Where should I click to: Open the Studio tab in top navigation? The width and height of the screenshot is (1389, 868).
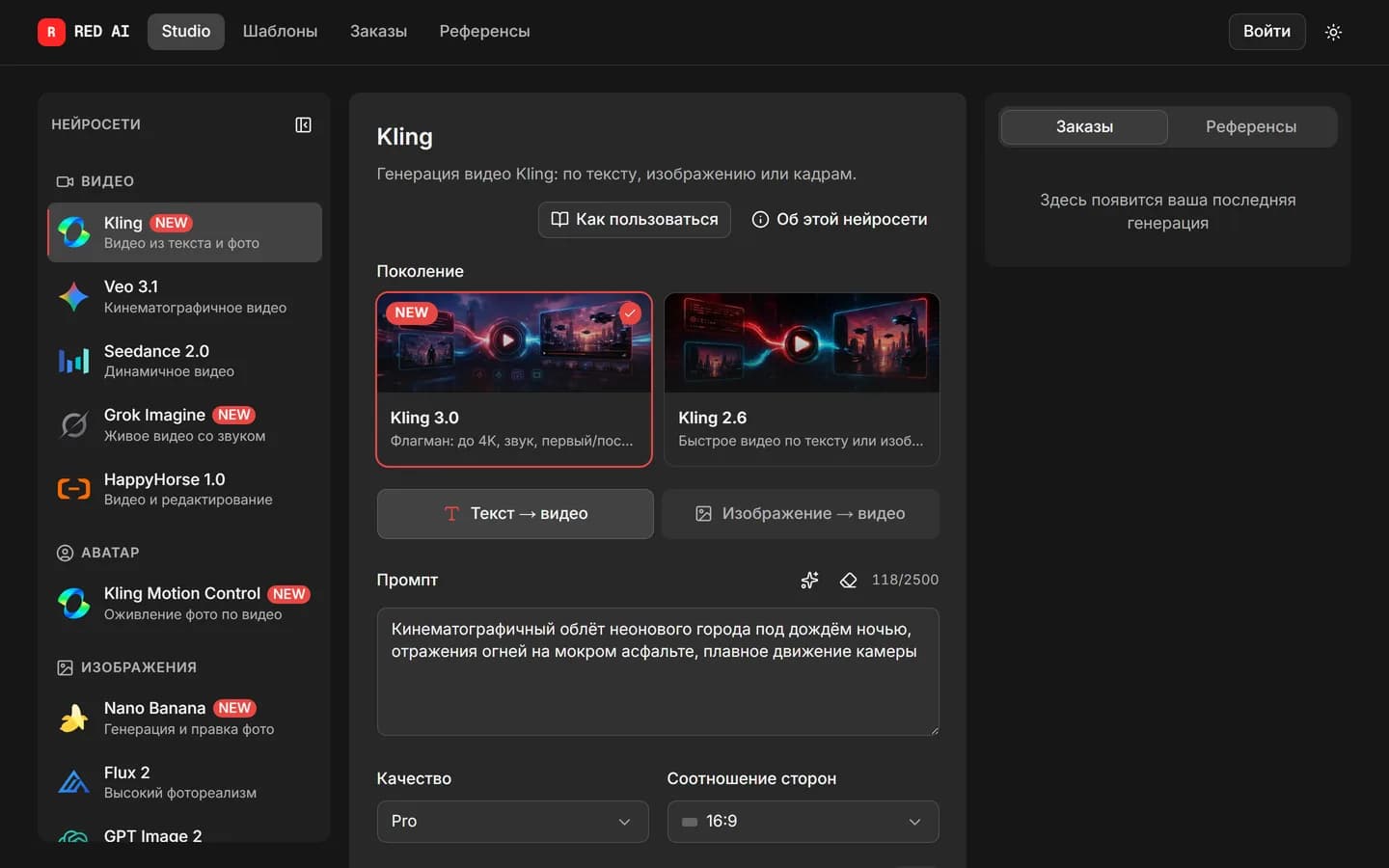[x=186, y=32]
